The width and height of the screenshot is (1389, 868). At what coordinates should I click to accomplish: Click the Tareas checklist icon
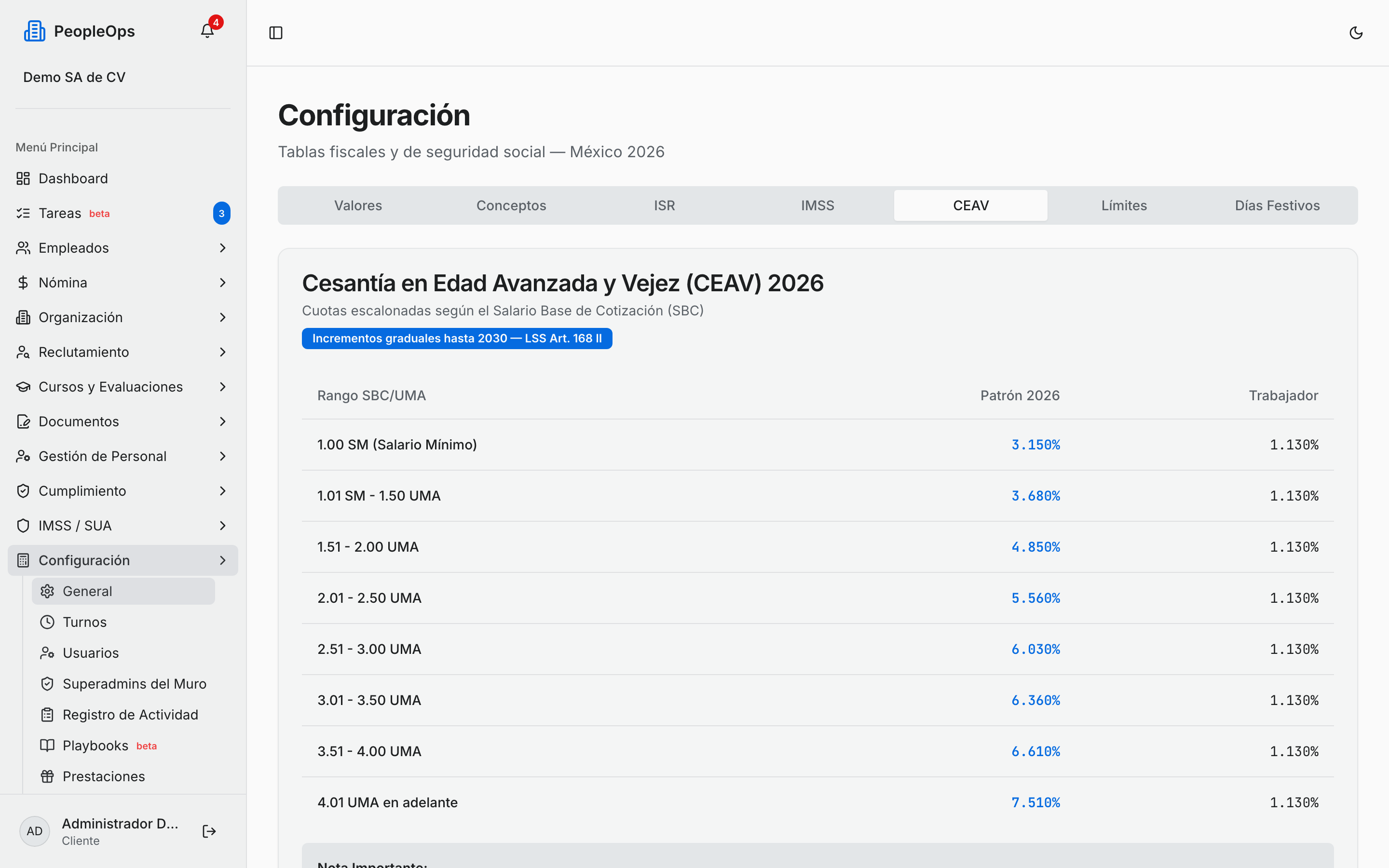pyautogui.click(x=23, y=213)
